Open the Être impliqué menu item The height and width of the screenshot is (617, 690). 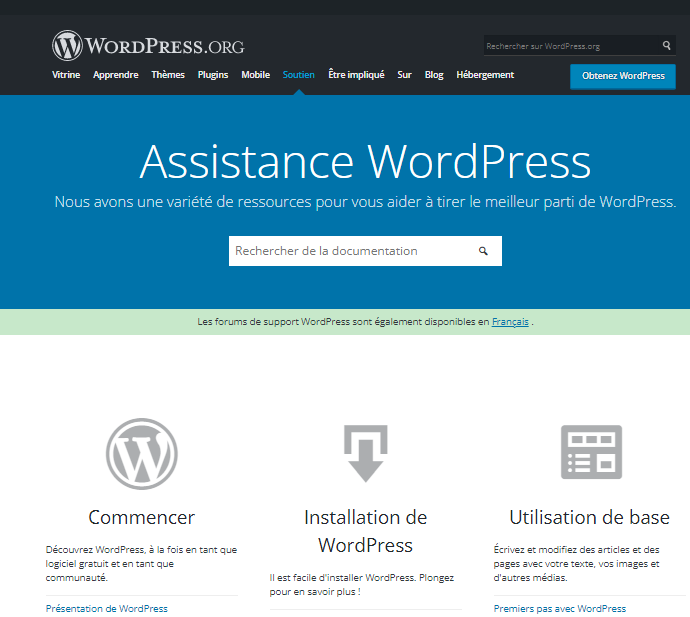(356, 75)
